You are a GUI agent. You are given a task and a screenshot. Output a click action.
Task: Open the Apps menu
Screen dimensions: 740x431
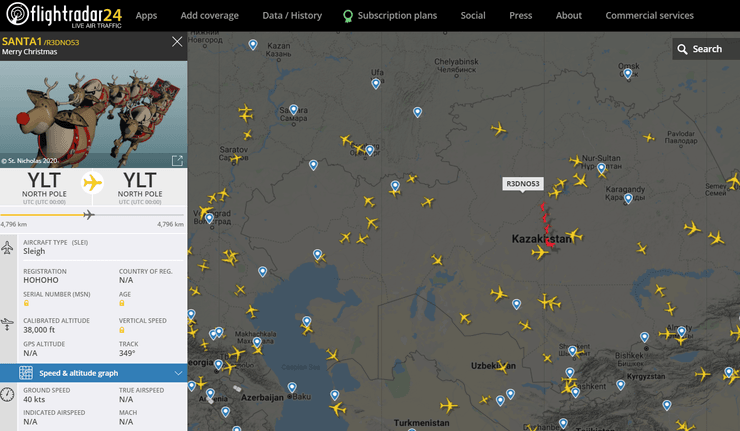pos(146,16)
